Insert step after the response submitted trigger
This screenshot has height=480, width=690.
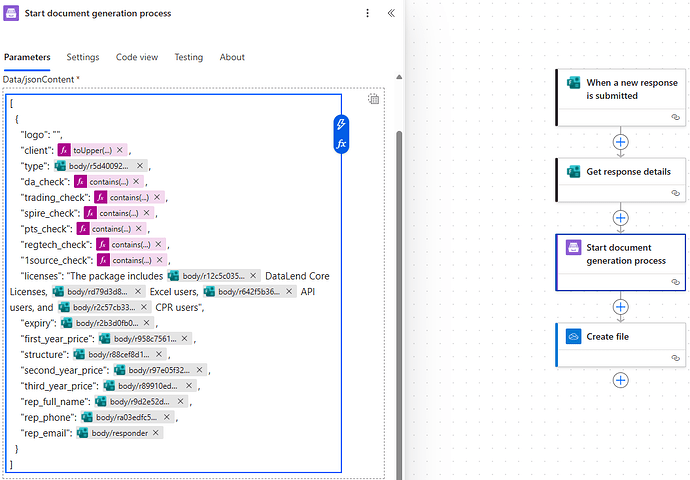(620, 142)
